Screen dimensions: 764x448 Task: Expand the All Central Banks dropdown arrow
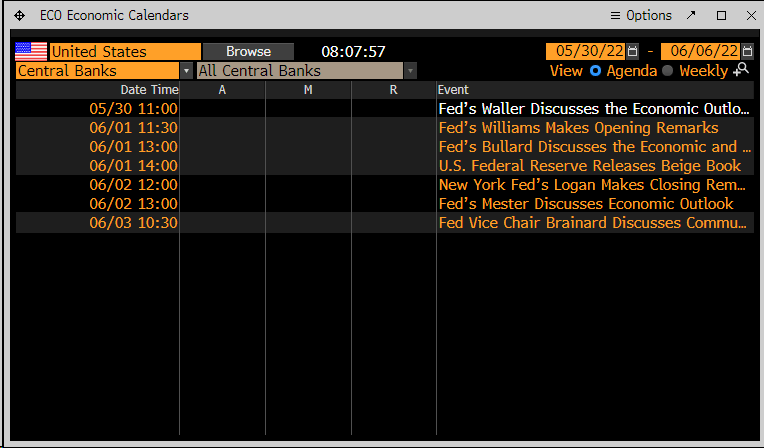410,71
